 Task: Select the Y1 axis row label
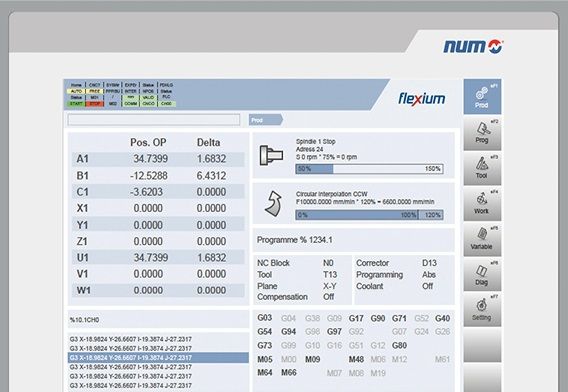point(82,225)
